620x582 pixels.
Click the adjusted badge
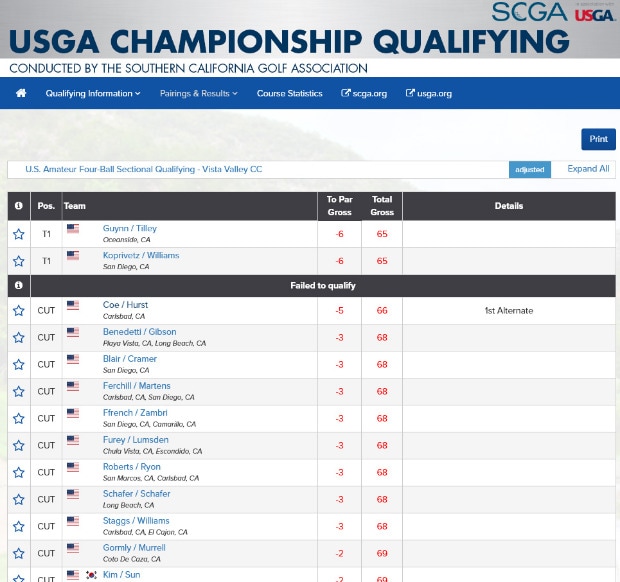coord(529,170)
